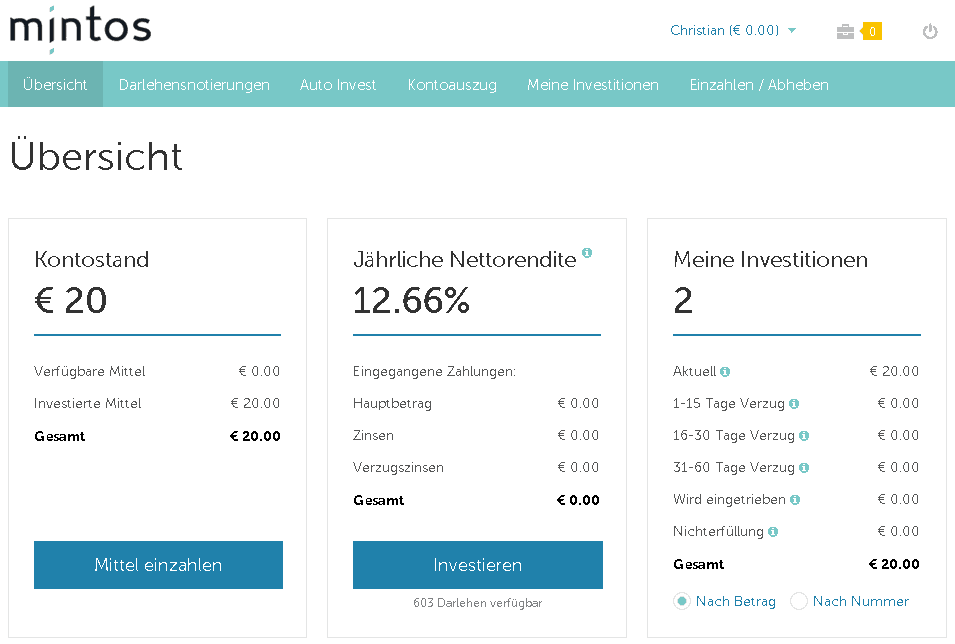Open info icon for 16-30 Tage Verzug
The image size is (955, 644).
(803, 436)
